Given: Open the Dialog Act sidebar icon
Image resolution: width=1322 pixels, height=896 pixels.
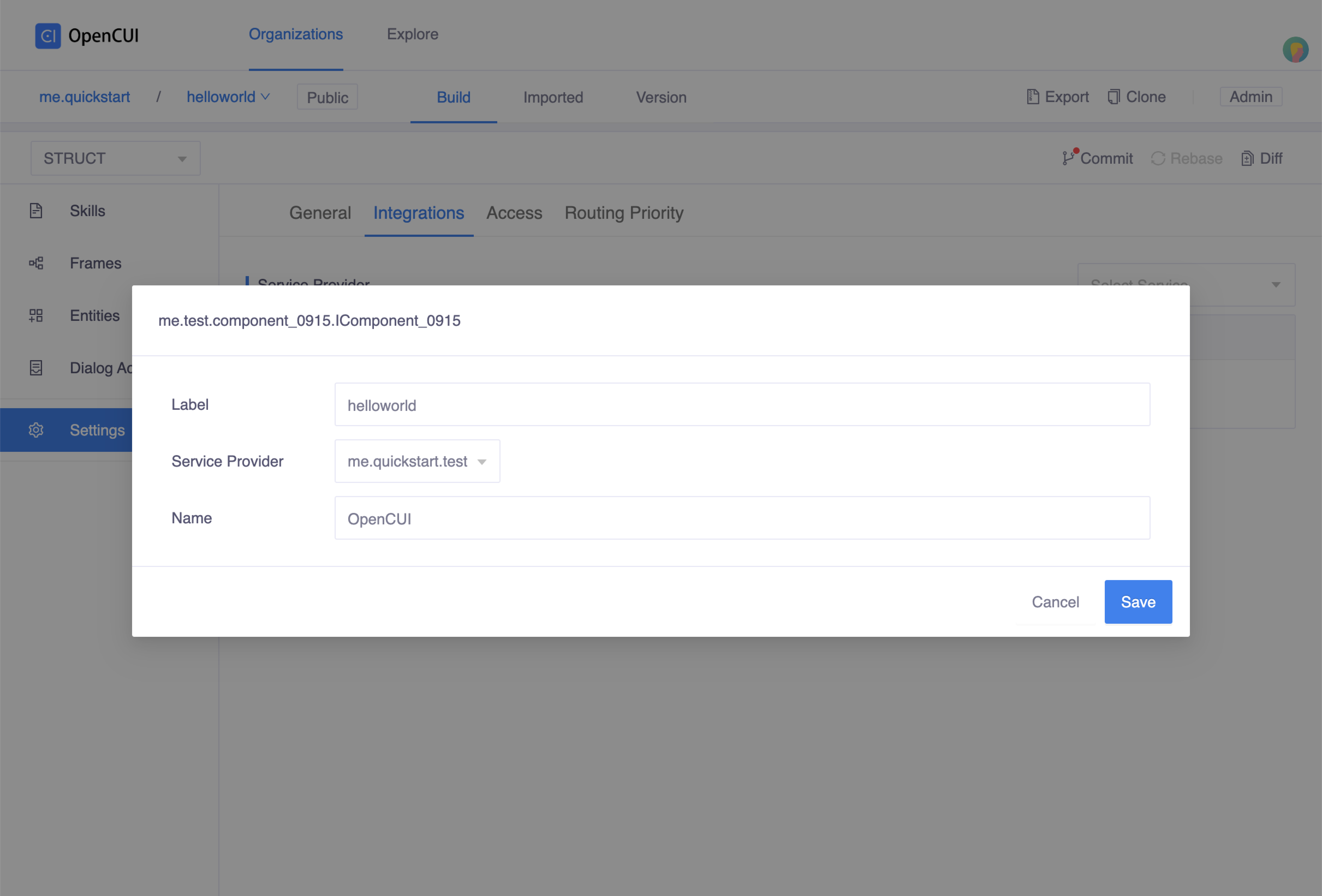Looking at the screenshot, I should click(x=36, y=368).
